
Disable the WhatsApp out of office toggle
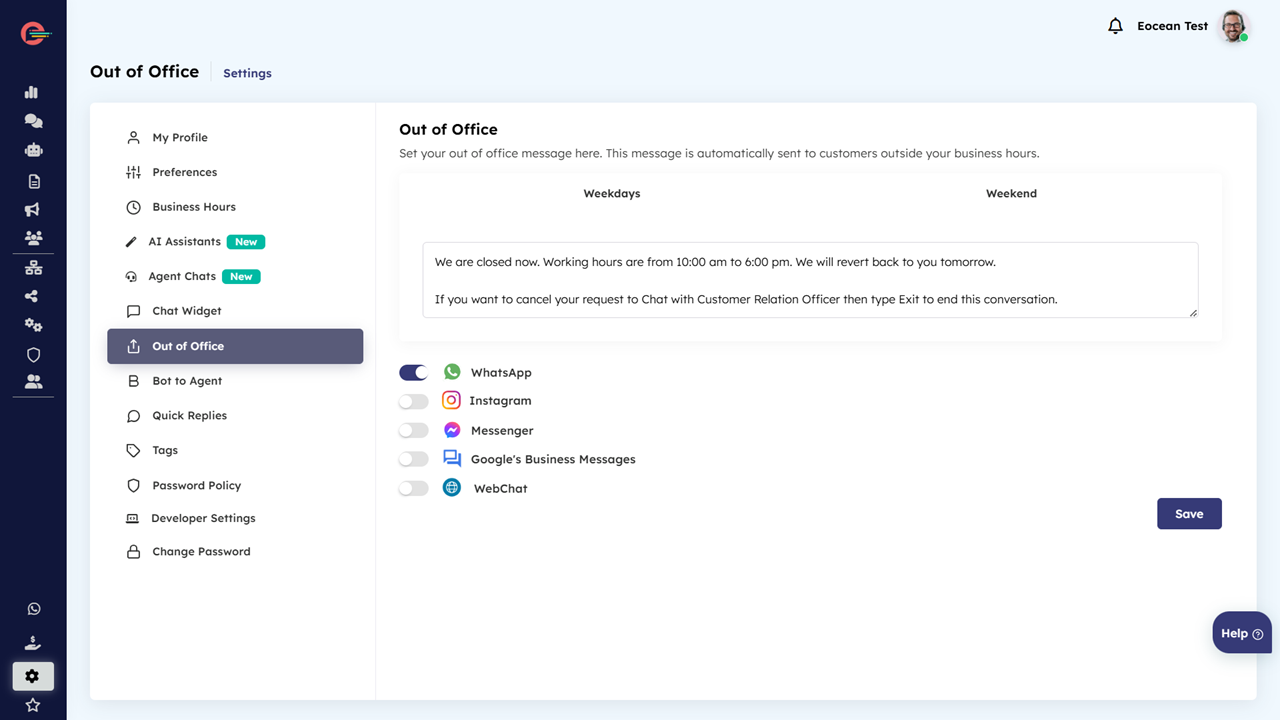413,373
